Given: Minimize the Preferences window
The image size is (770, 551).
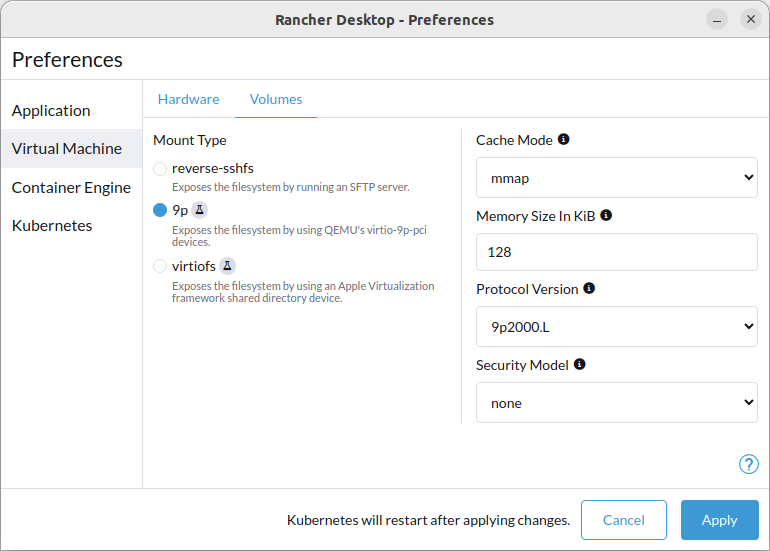Looking at the screenshot, I should point(717,20).
